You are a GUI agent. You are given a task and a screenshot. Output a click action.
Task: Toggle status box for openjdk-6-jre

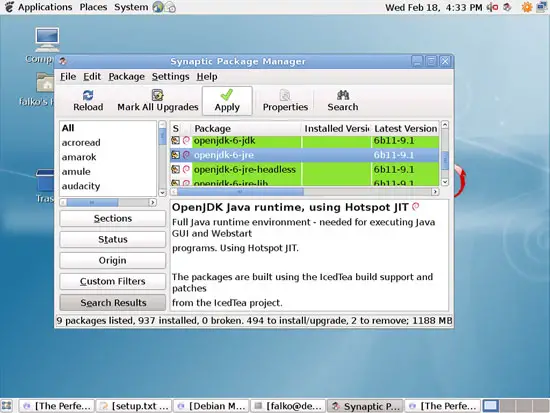[x=175, y=155]
